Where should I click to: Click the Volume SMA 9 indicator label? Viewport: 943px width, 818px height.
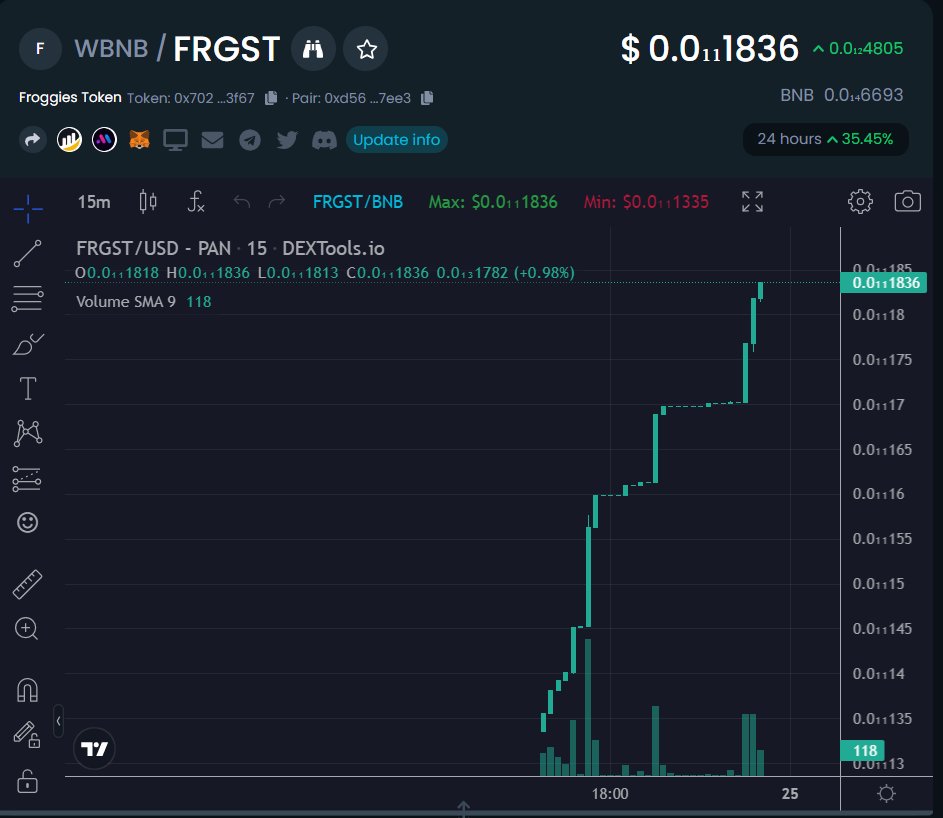pos(126,301)
